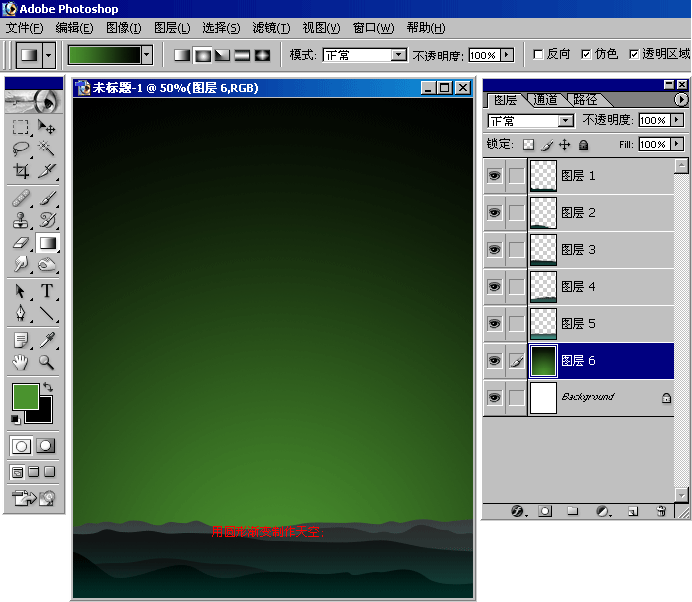Select the Crop tool
The width and height of the screenshot is (692, 602).
coord(20,170)
